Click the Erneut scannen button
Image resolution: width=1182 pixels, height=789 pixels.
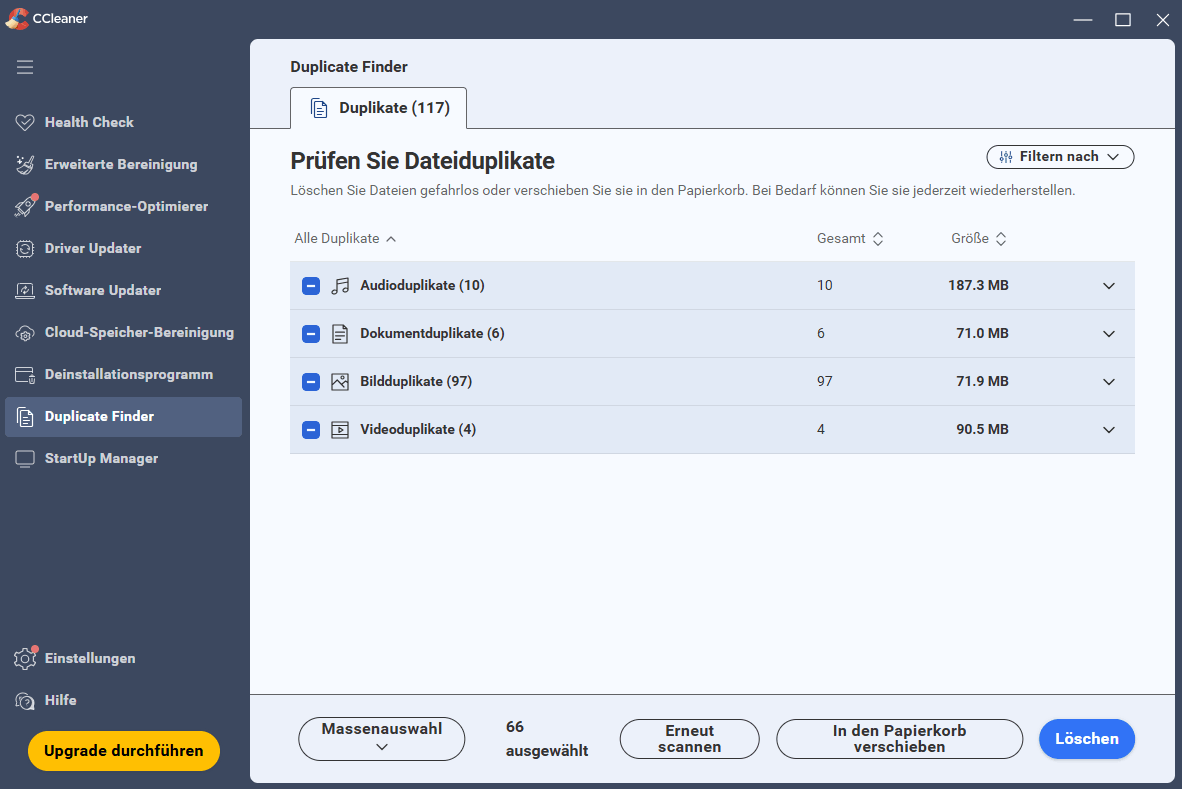689,739
